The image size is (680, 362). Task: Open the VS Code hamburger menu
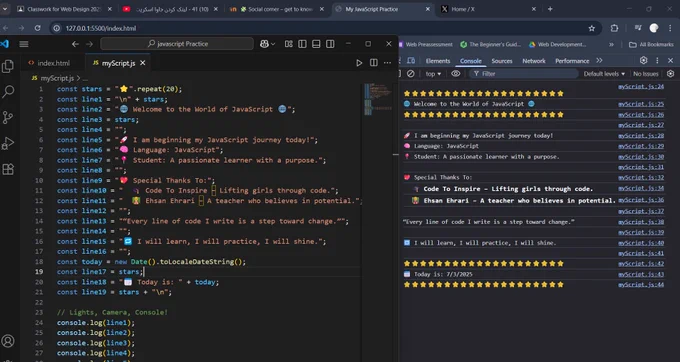pyautogui.click(x=24, y=44)
